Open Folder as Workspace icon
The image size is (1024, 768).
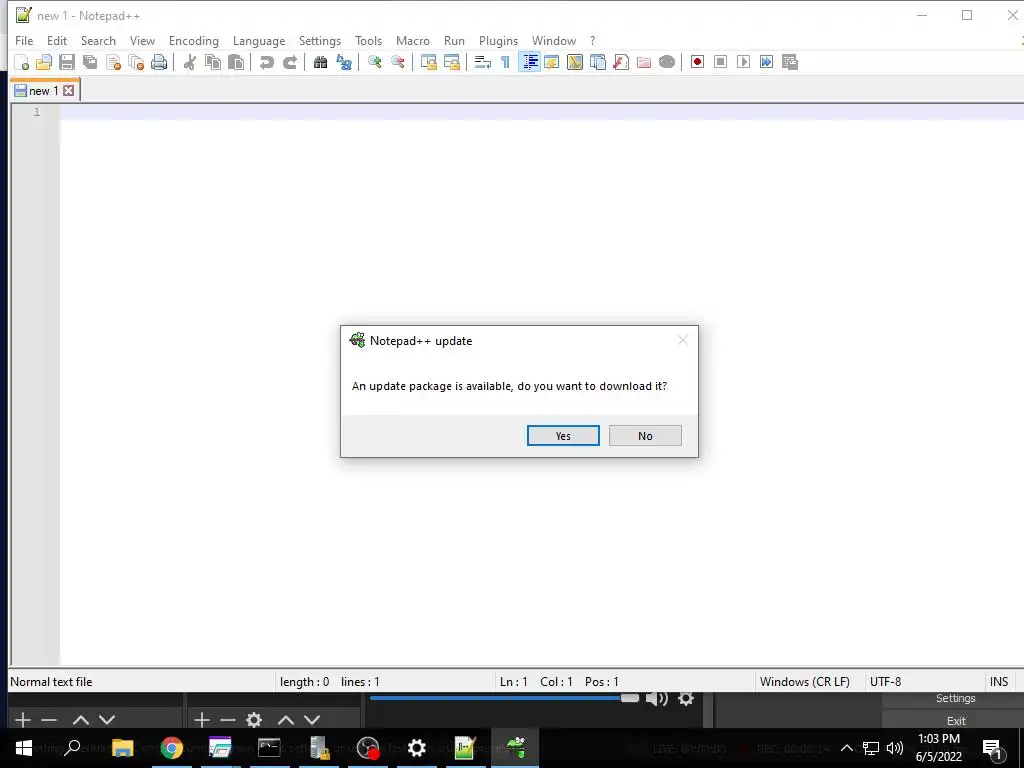[644, 62]
